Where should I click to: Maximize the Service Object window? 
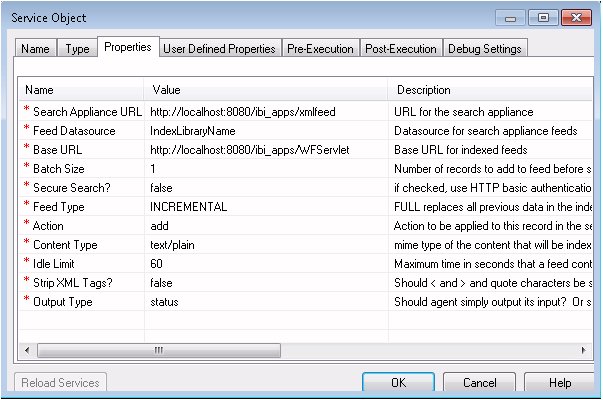pyautogui.click(x=543, y=18)
